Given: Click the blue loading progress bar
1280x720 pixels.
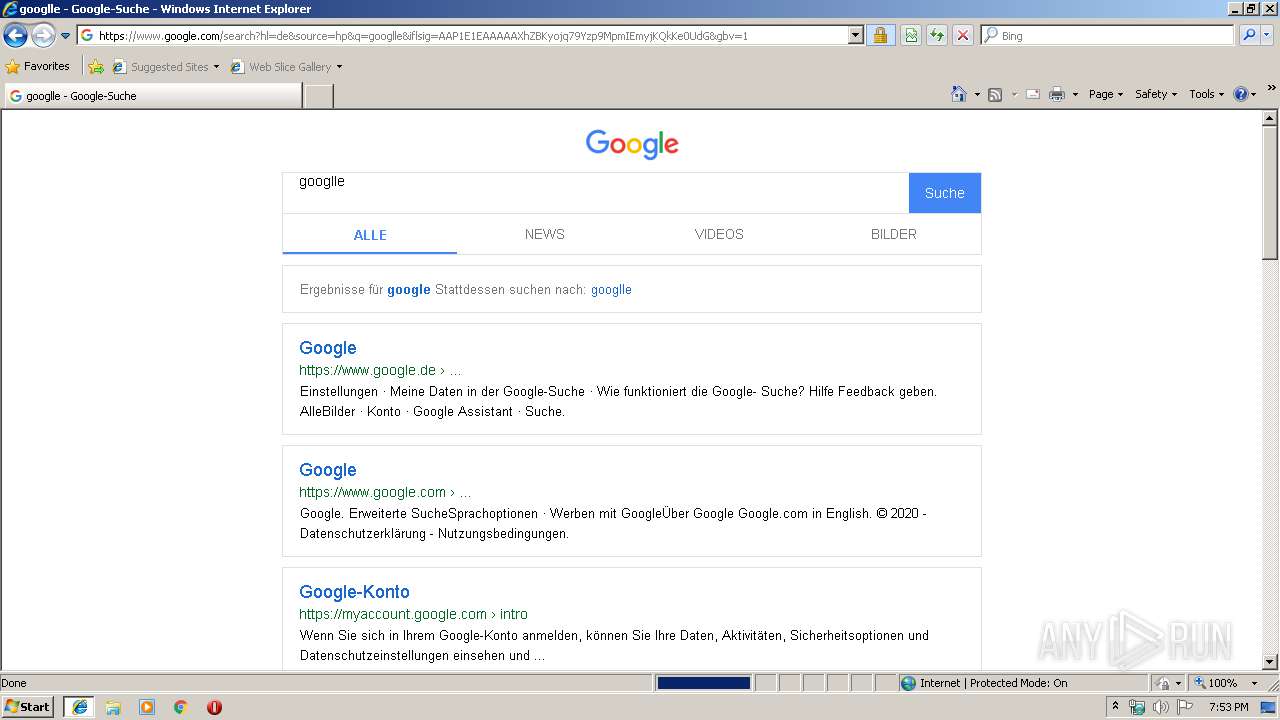Looking at the screenshot, I should click(x=703, y=683).
